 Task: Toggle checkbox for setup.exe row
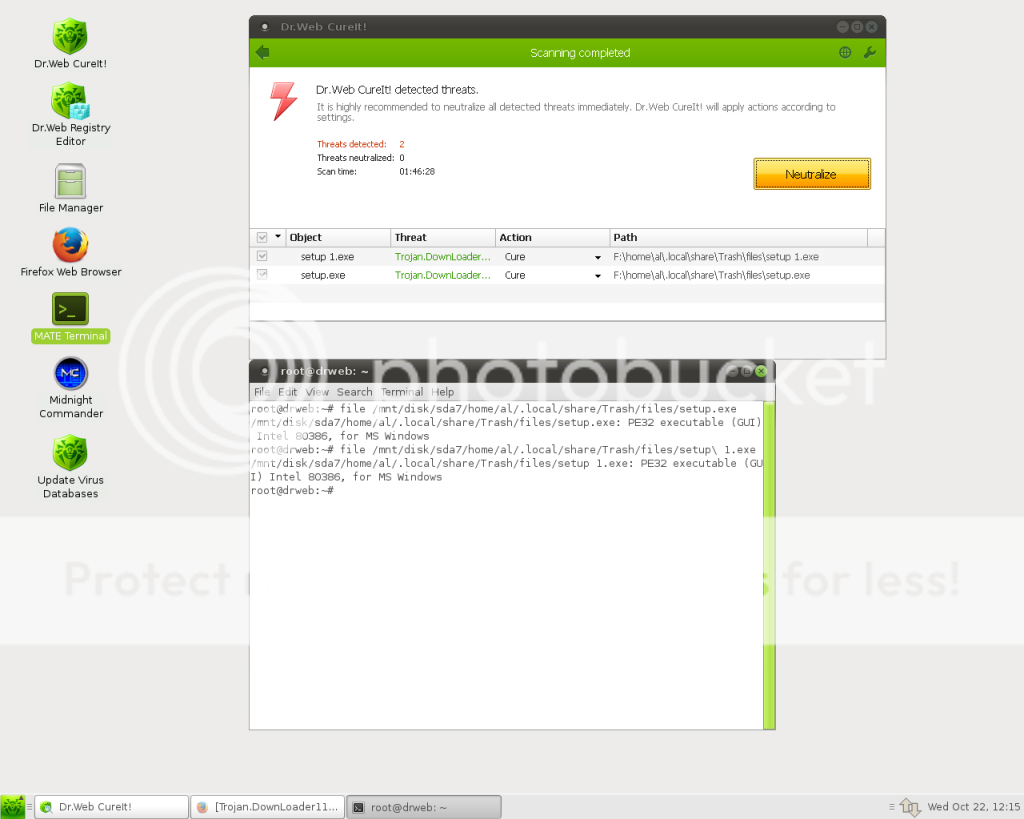[x=262, y=274]
